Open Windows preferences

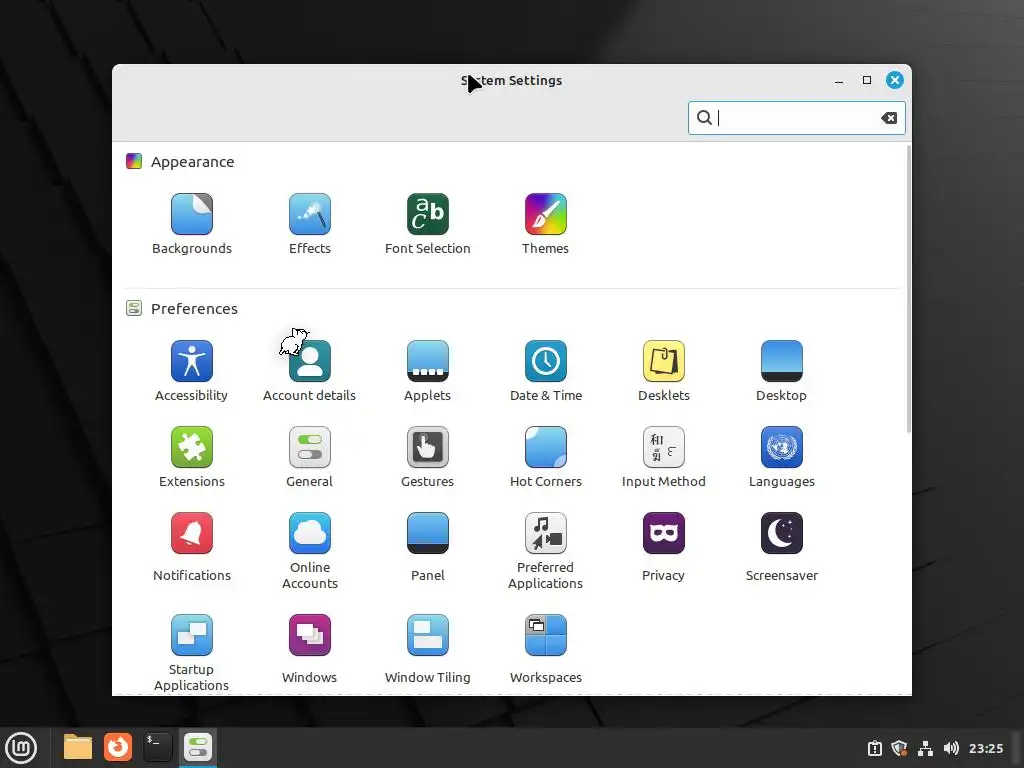[x=310, y=648]
